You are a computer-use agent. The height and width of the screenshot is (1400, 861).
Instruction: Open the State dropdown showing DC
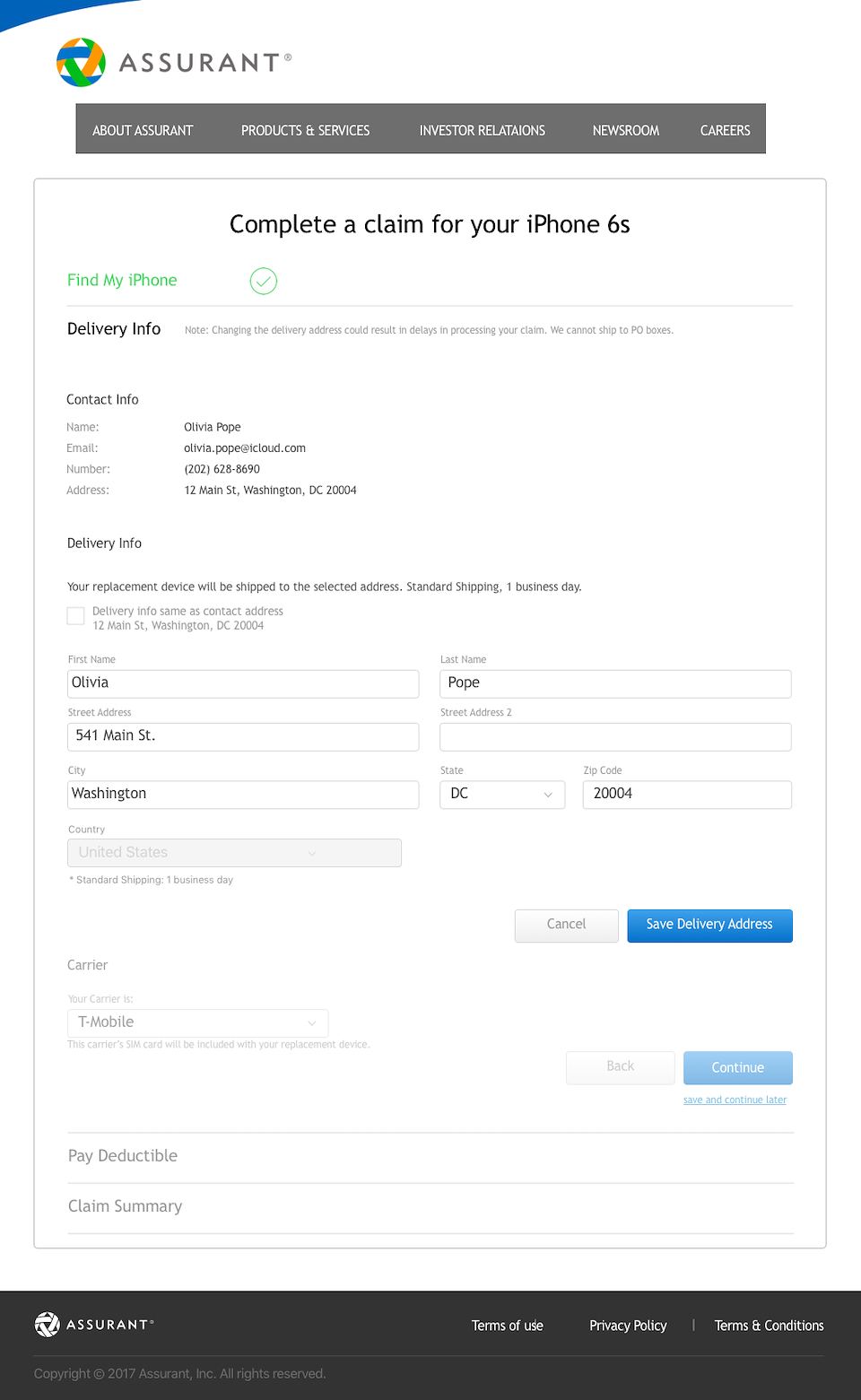502,795
